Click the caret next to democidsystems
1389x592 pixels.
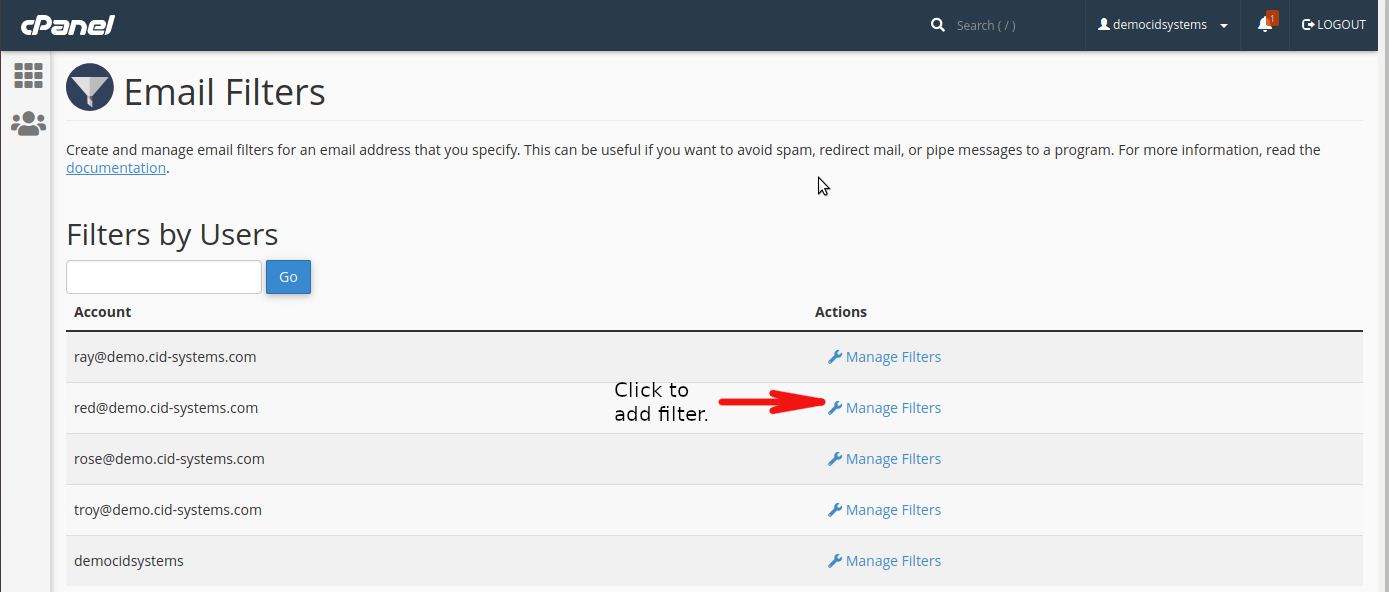tap(1224, 26)
